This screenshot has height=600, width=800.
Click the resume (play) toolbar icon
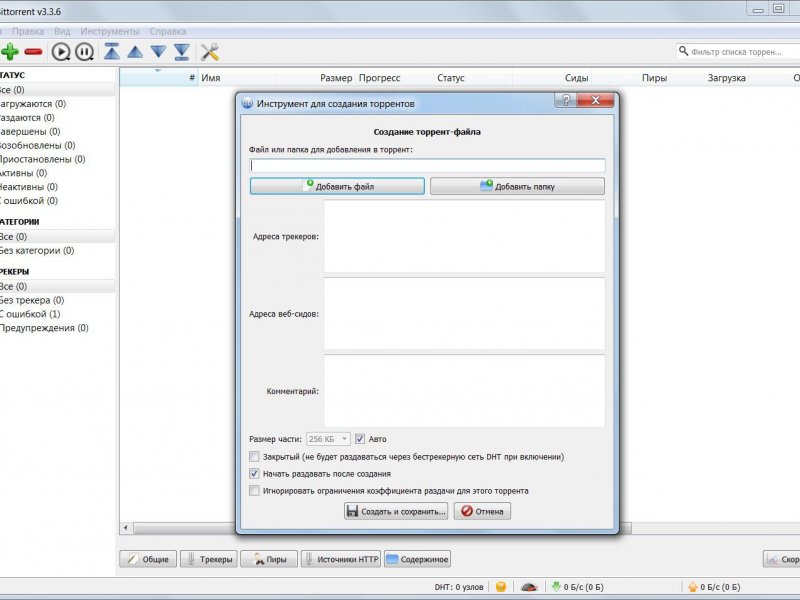click(x=61, y=52)
